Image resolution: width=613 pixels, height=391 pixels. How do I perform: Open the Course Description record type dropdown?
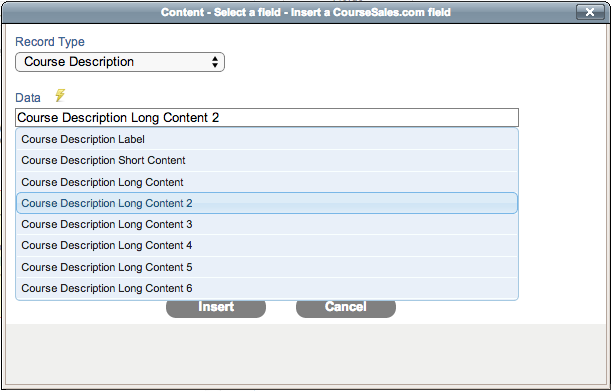pyautogui.click(x=120, y=62)
